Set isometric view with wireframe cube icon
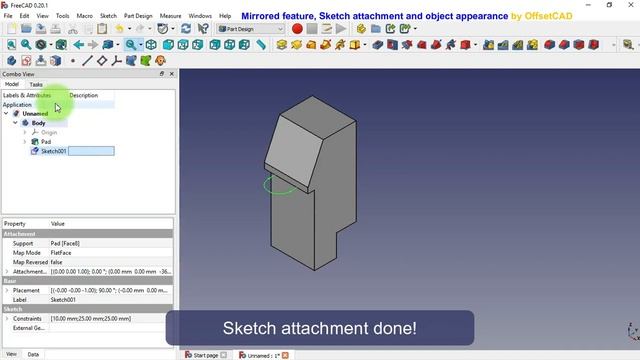The width and height of the screenshot is (640, 360). point(151,44)
